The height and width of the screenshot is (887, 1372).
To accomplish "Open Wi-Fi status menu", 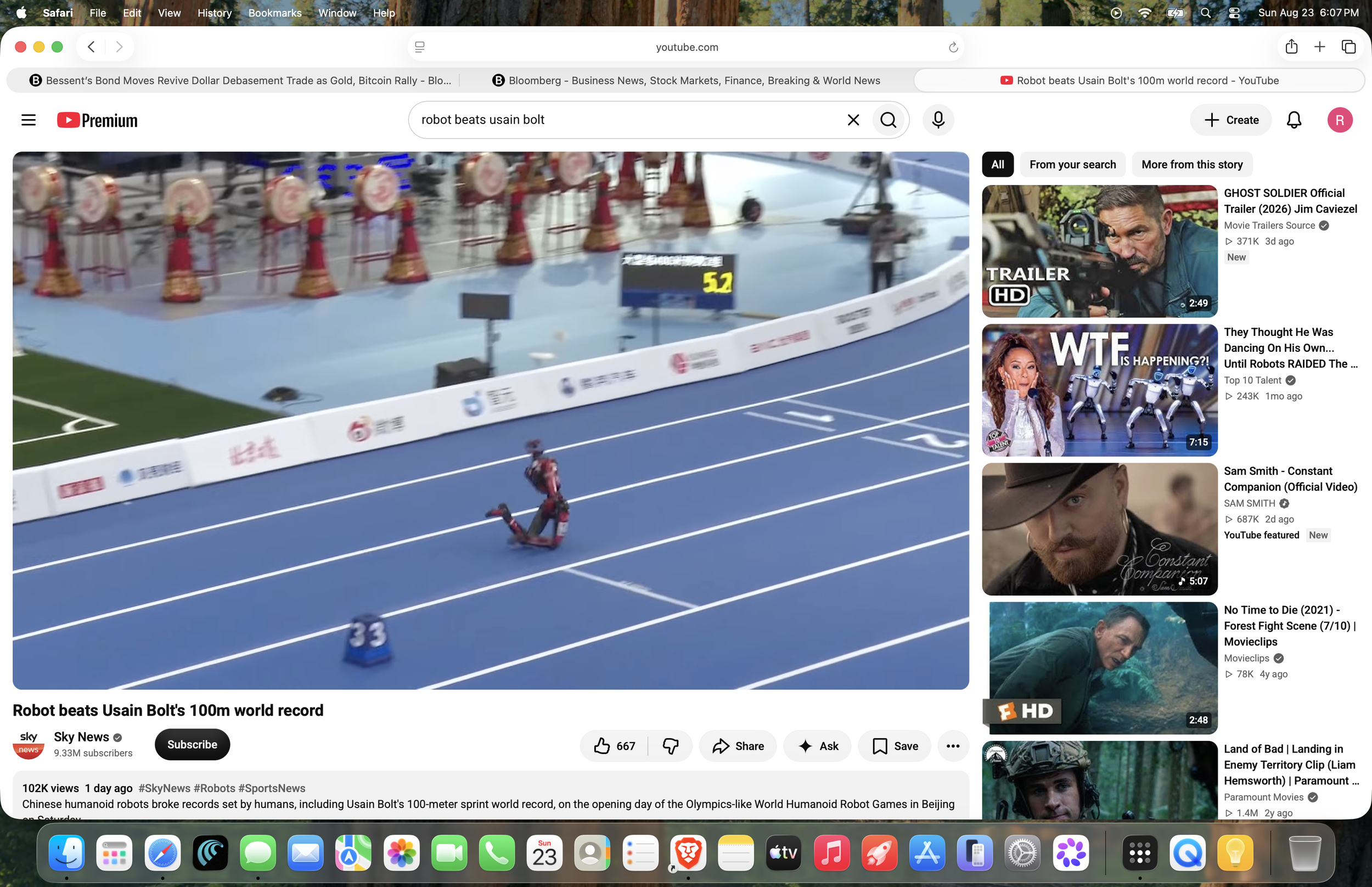I will (1145, 13).
